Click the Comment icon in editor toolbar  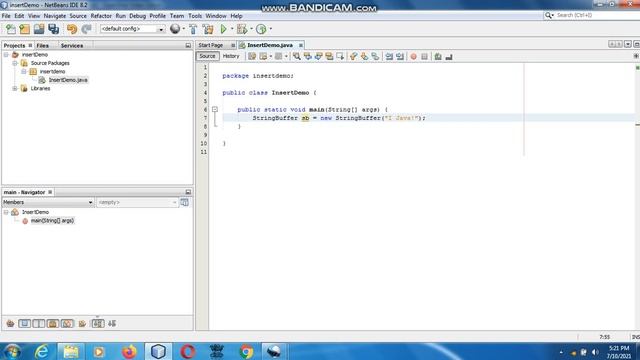coord(438,56)
